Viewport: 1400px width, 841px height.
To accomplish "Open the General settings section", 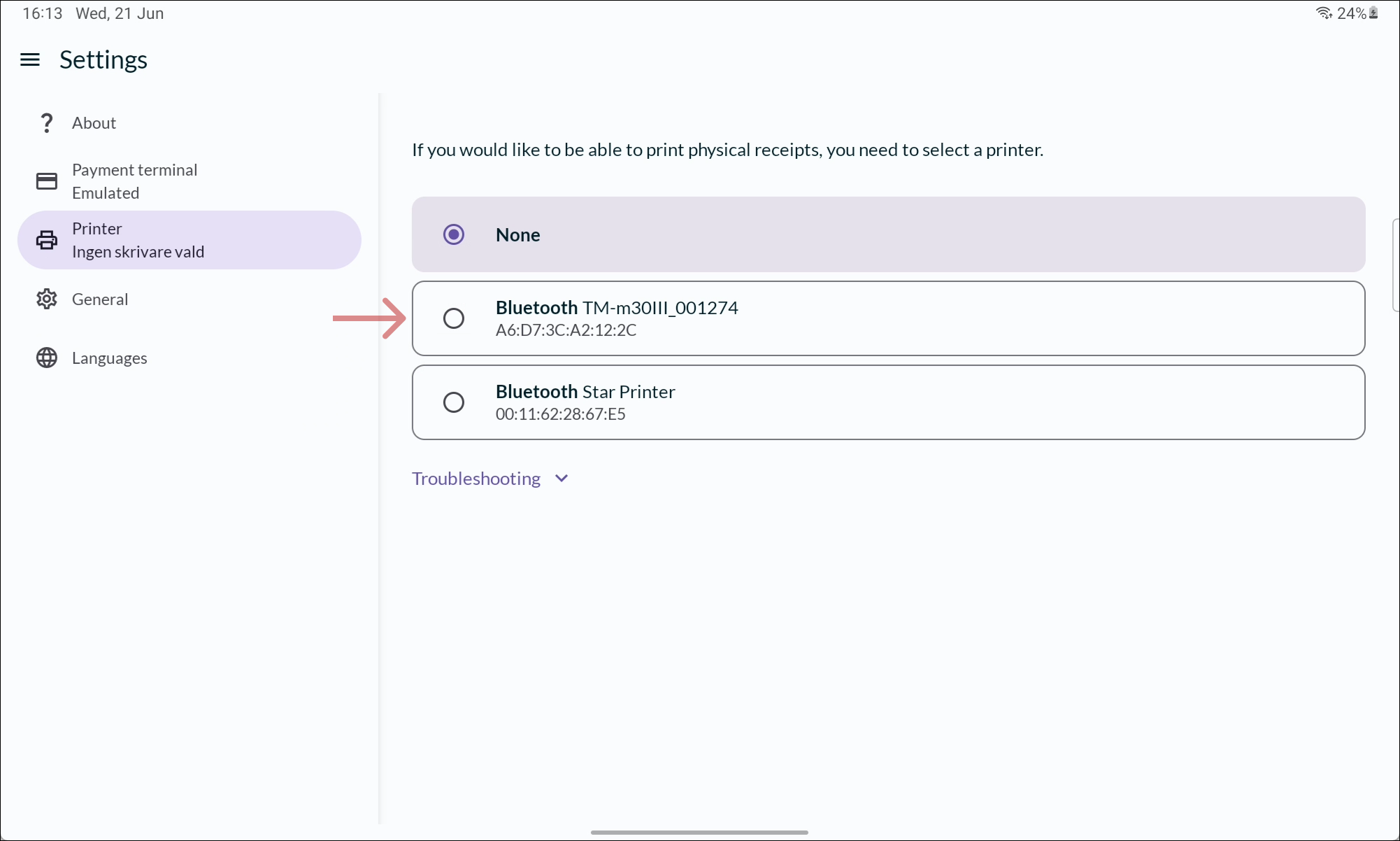I will click(190, 299).
